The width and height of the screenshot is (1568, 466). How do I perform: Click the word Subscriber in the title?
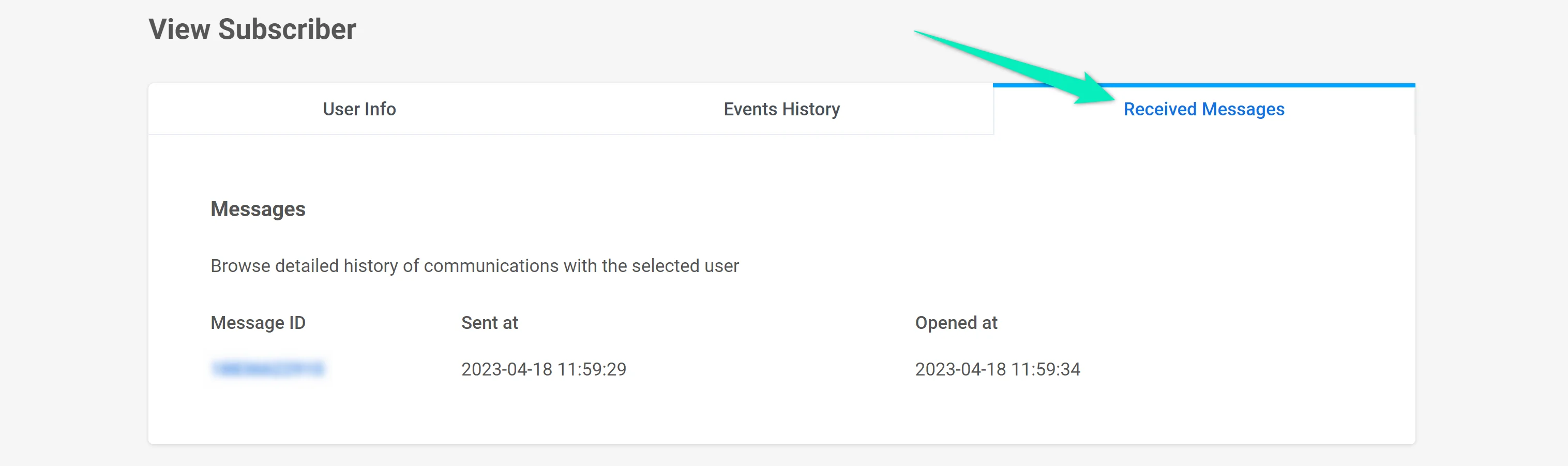[x=287, y=29]
